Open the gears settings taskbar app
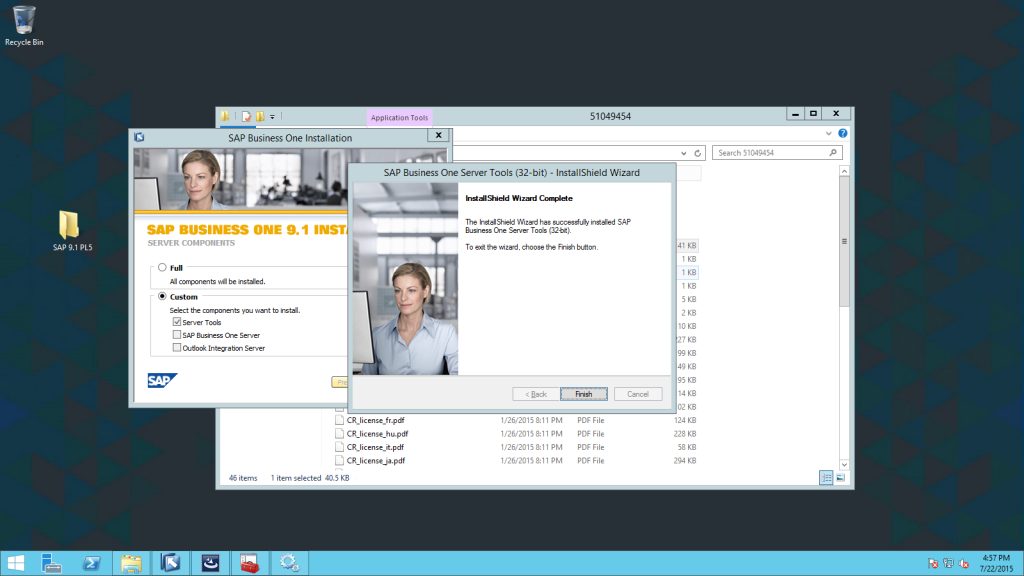The height and width of the screenshot is (576, 1024). (289, 563)
